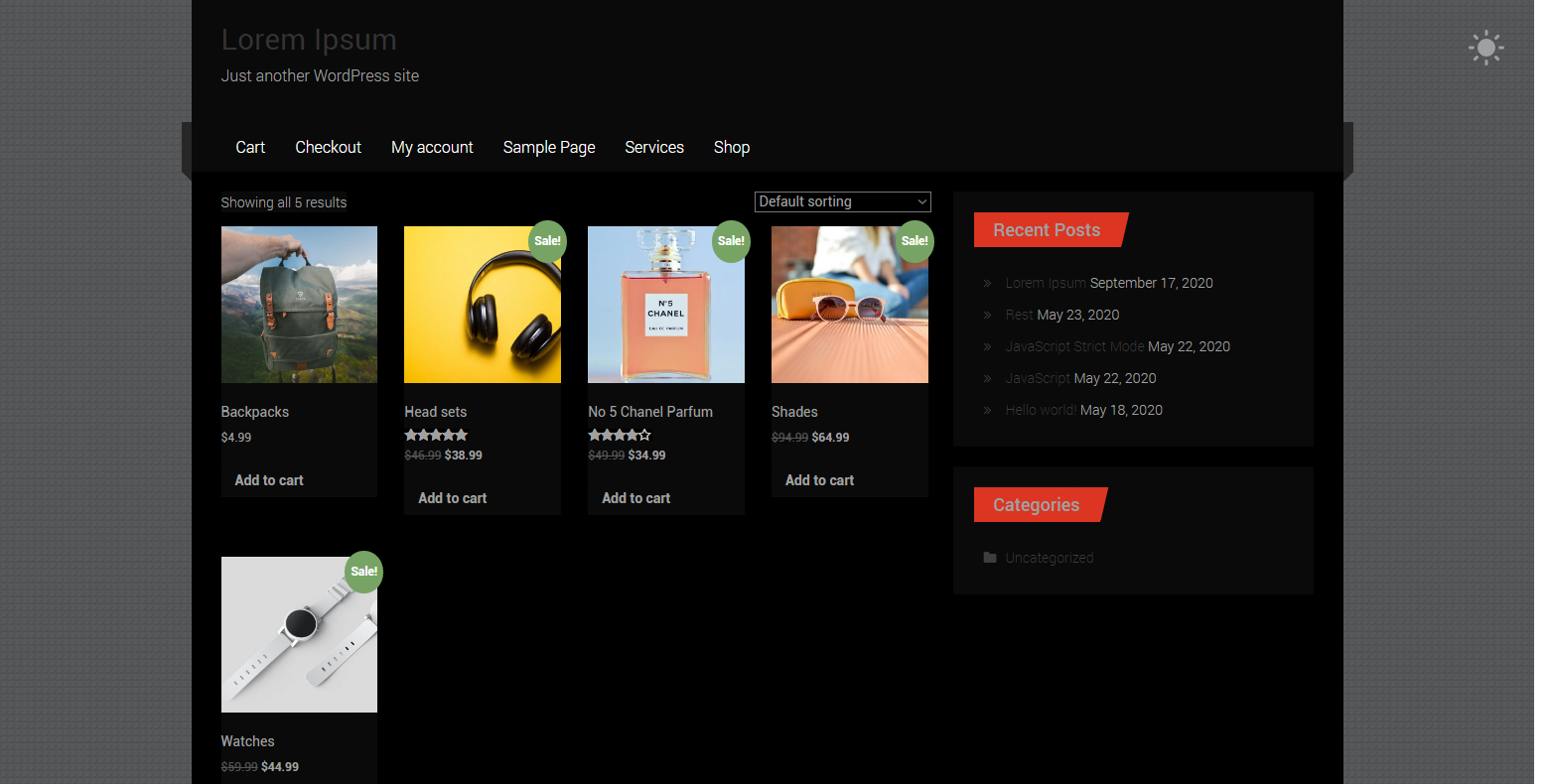Click the Sale badge on Watches

363,572
